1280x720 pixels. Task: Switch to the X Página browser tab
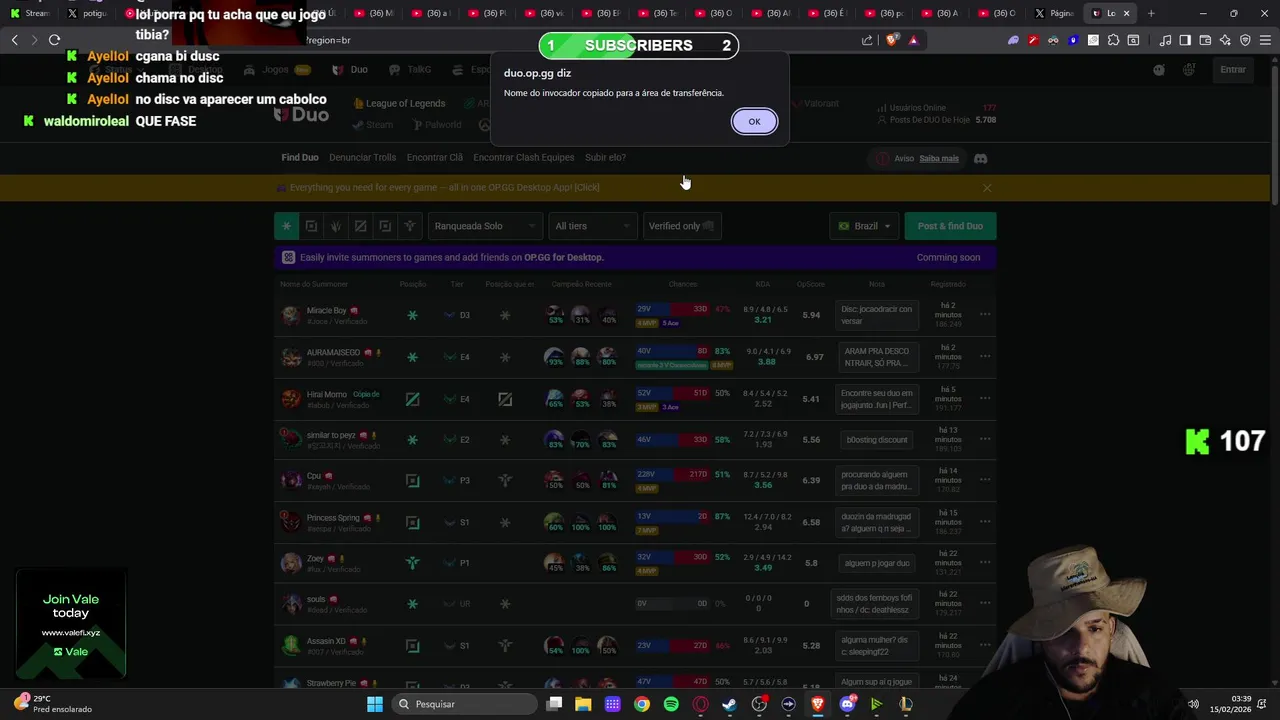[x=1055, y=13]
